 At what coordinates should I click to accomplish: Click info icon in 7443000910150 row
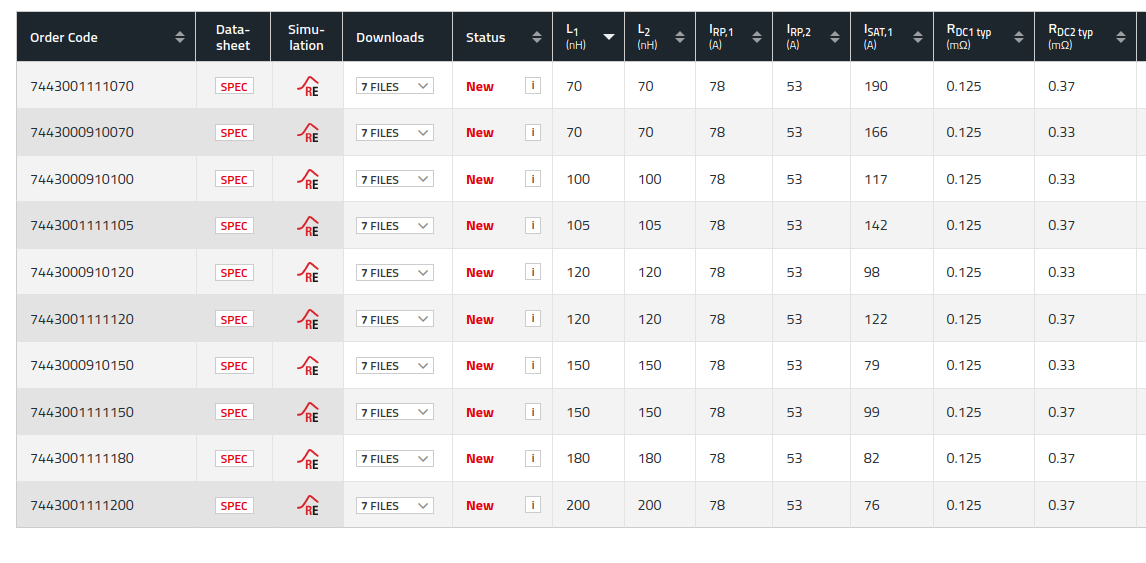click(533, 365)
